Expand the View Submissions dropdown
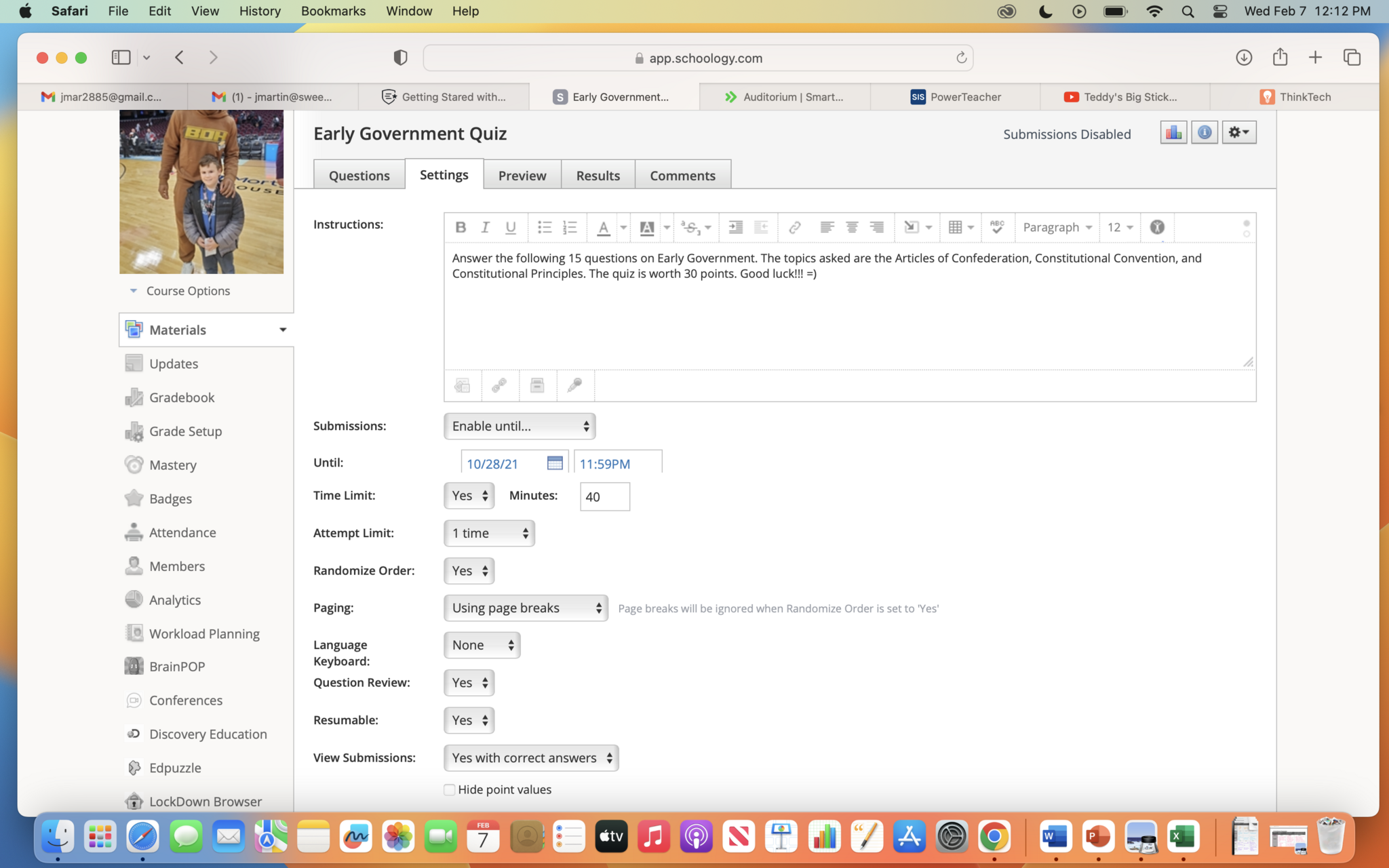 (531, 757)
